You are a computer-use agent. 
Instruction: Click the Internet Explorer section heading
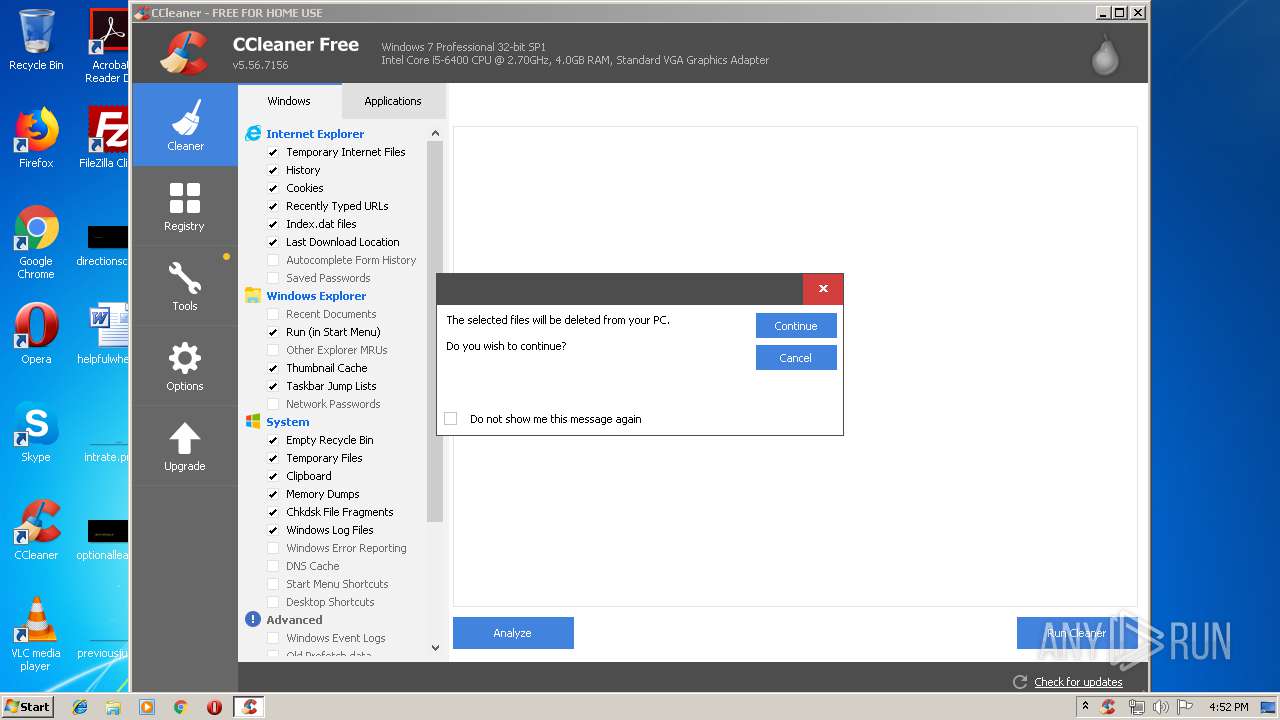coord(315,134)
